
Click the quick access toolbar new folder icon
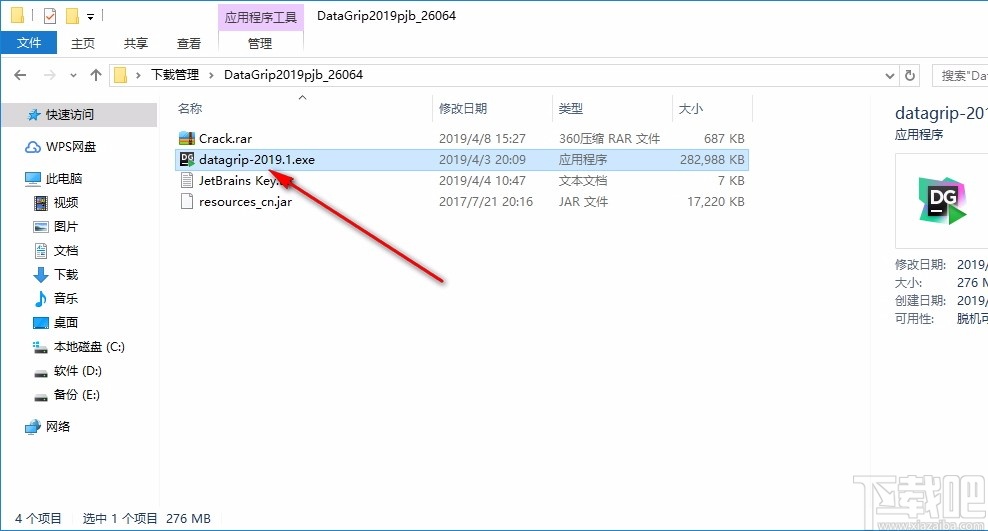coord(72,15)
